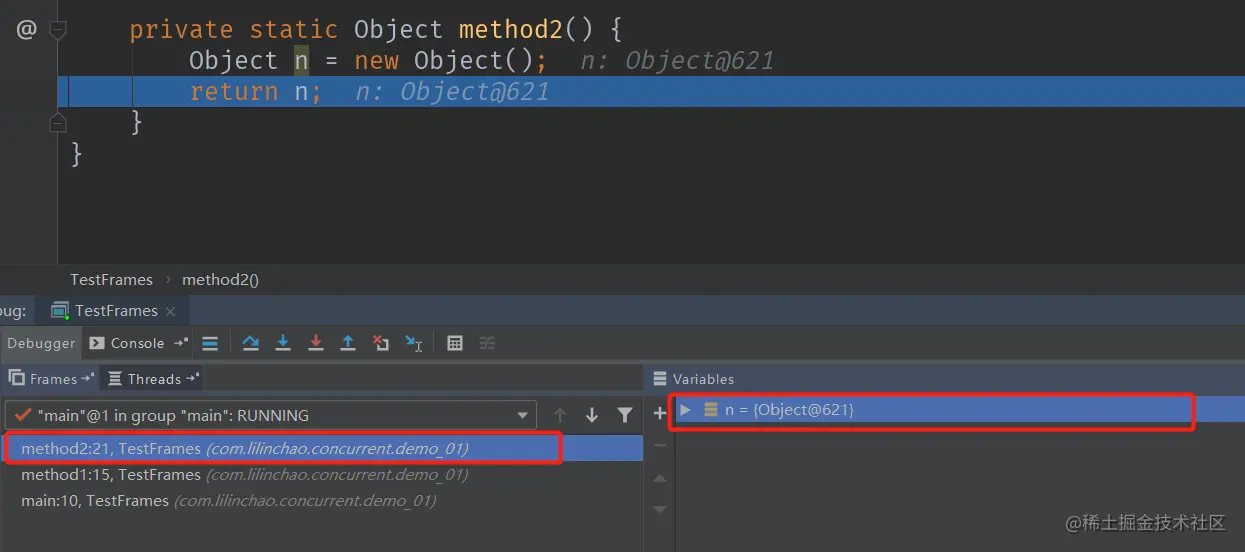The image size is (1245, 552).
Task: Open the Evaluate Expression calculator icon
Action: tap(455, 343)
